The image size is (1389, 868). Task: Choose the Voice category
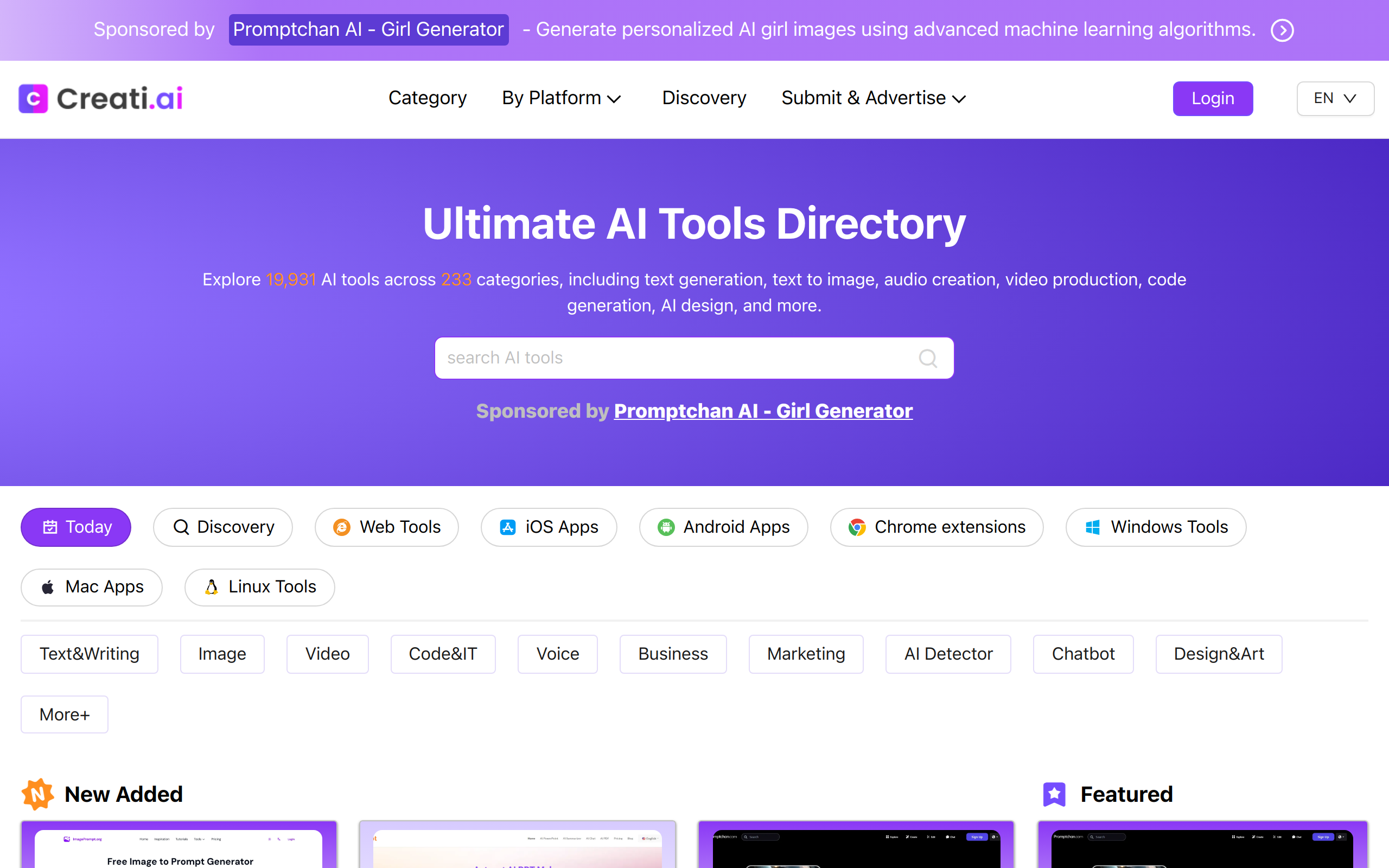pos(557,654)
